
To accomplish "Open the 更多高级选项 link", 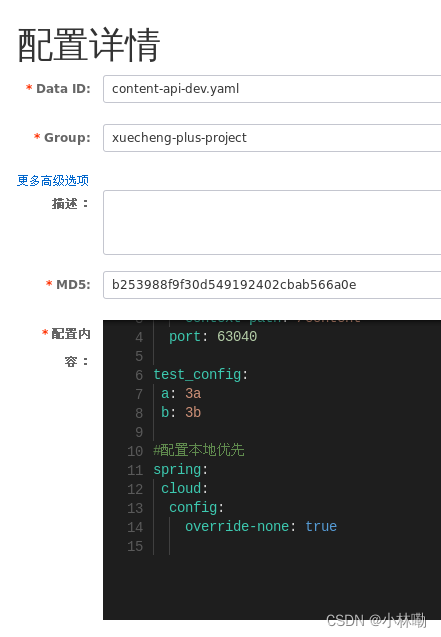I will click(x=53, y=180).
